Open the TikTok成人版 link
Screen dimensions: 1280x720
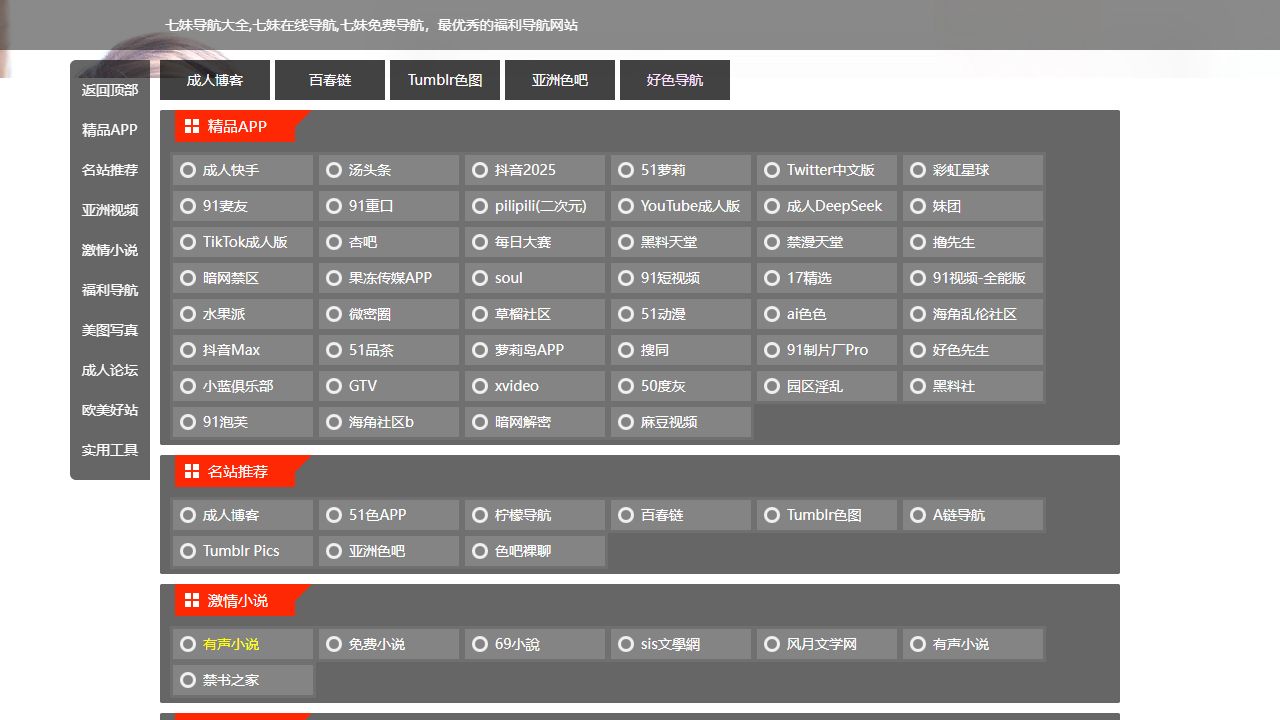coord(243,242)
